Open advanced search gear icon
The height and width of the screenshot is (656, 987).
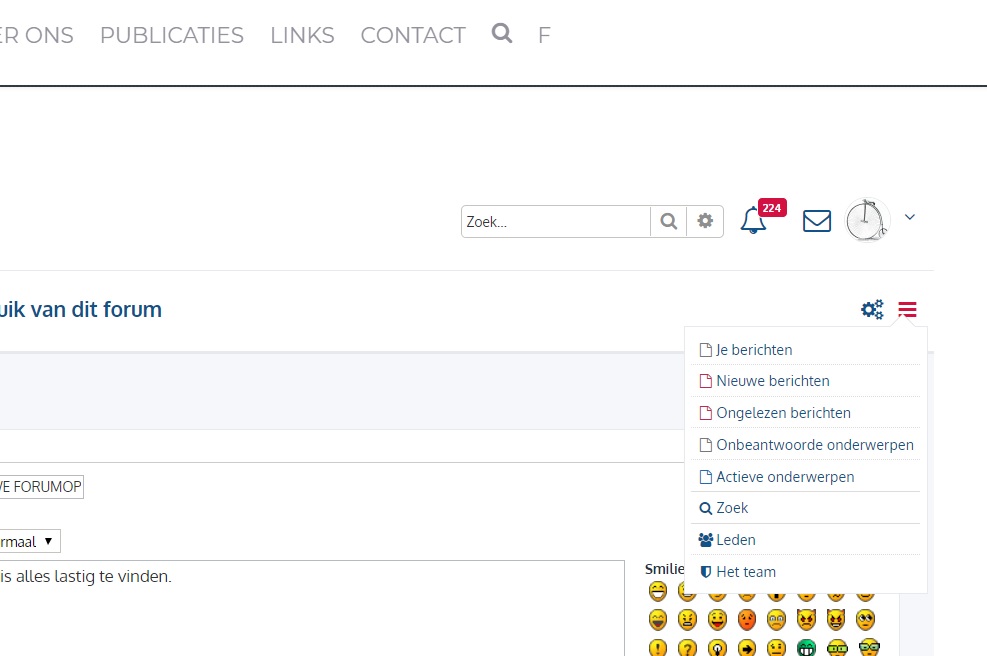coord(705,222)
